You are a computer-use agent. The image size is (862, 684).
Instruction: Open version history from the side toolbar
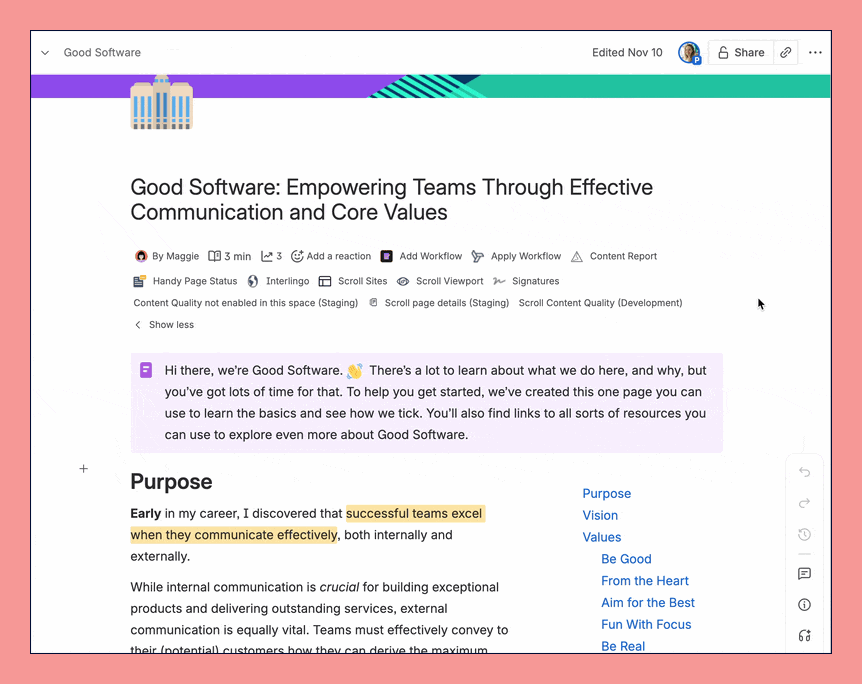coord(804,534)
